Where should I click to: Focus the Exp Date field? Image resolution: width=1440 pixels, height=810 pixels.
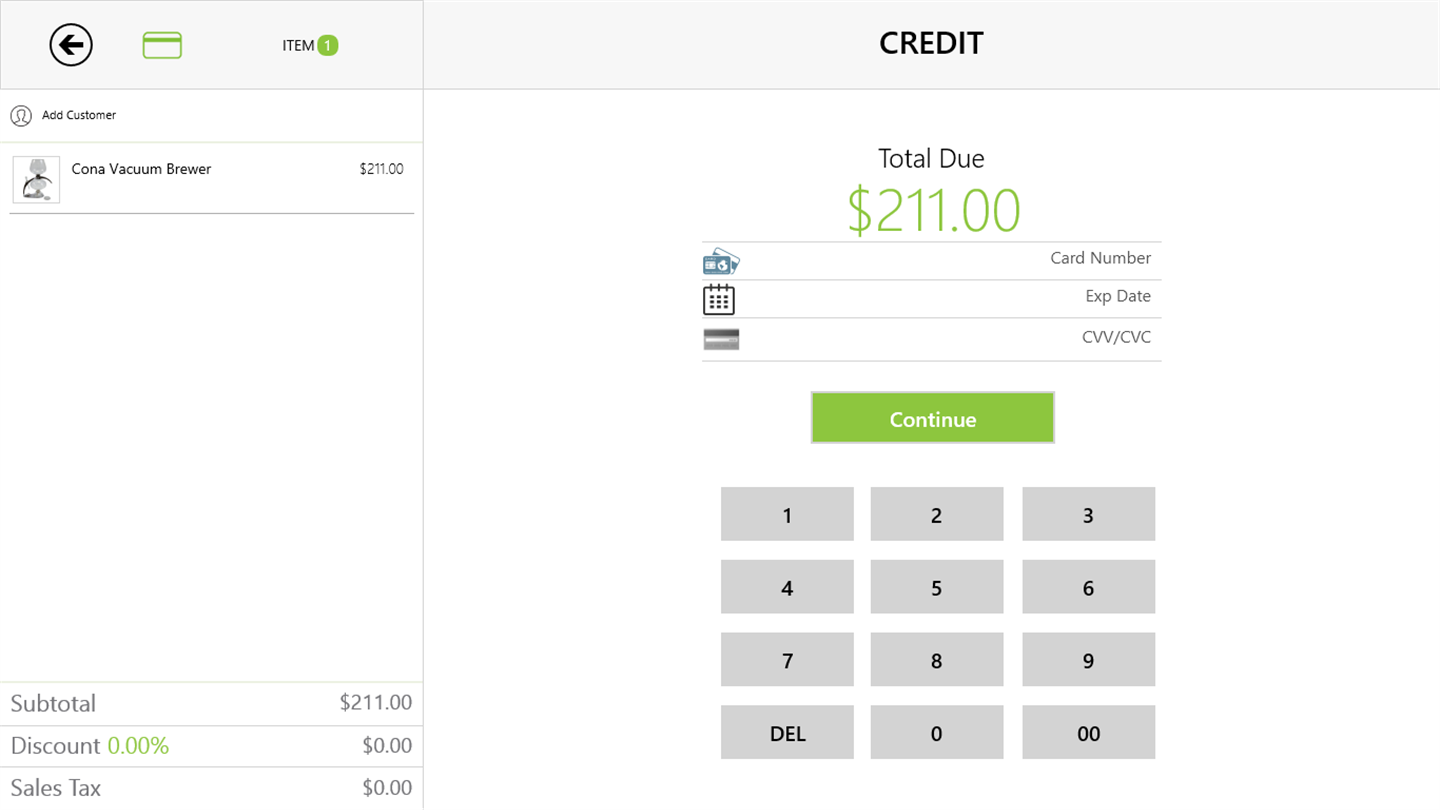coord(950,297)
